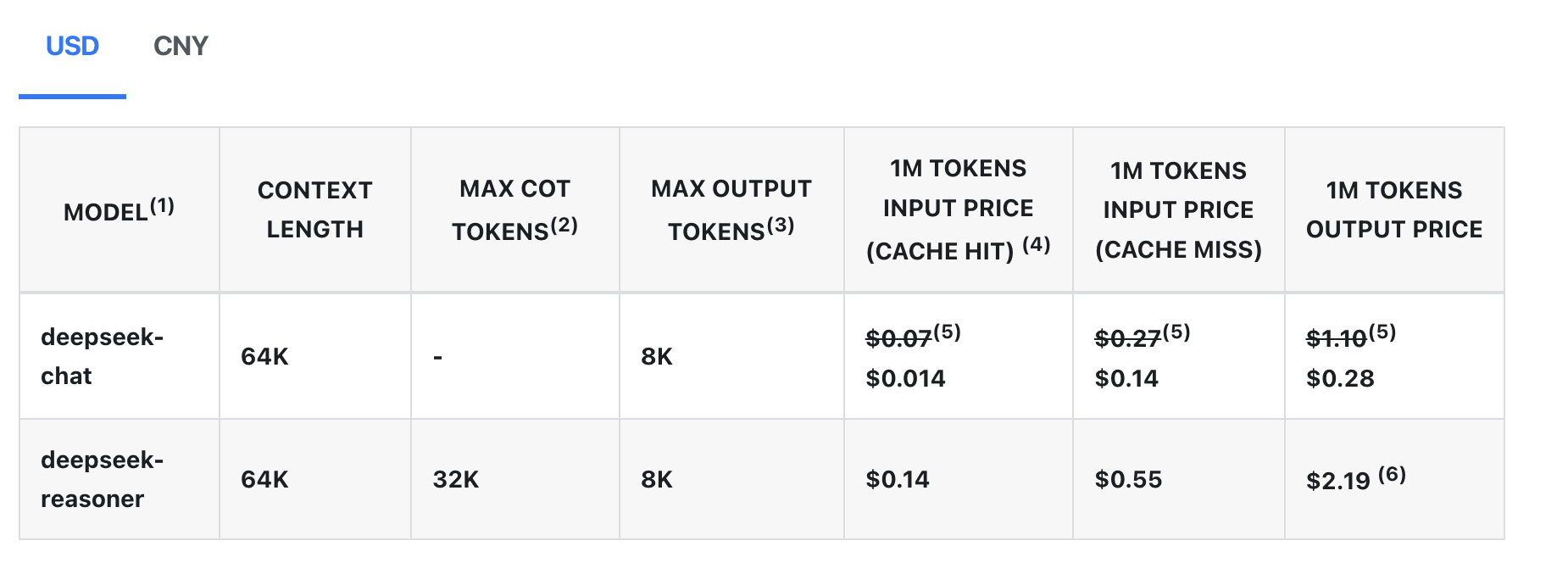Click the deepseek-chat model name
This screenshot has width=1568, height=563.
click(102, 356)
